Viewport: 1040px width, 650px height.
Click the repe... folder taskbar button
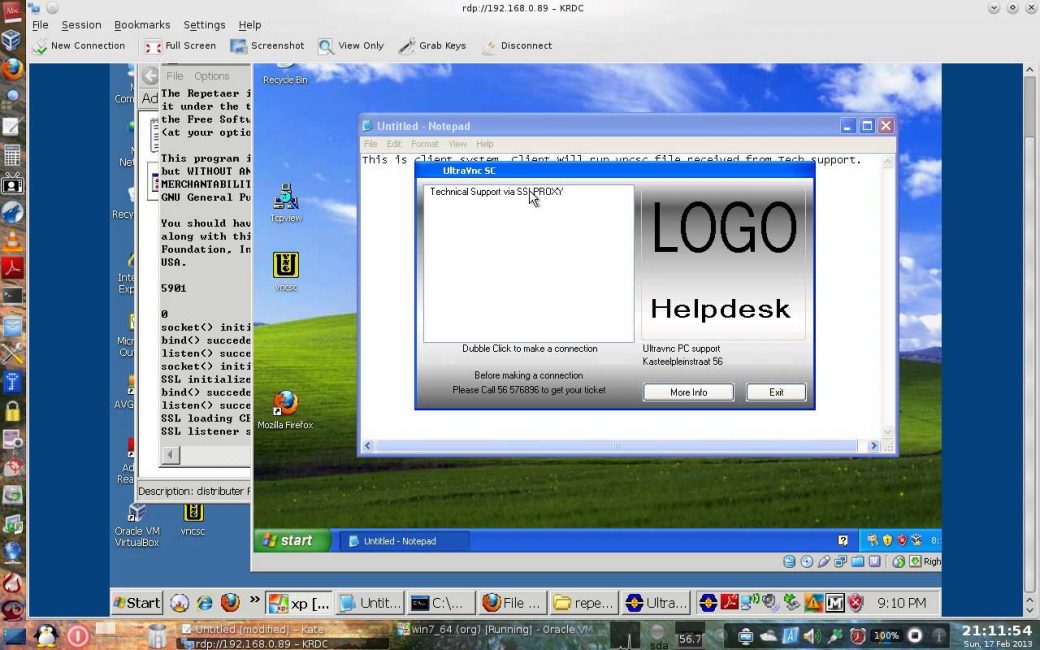(584, 603)
